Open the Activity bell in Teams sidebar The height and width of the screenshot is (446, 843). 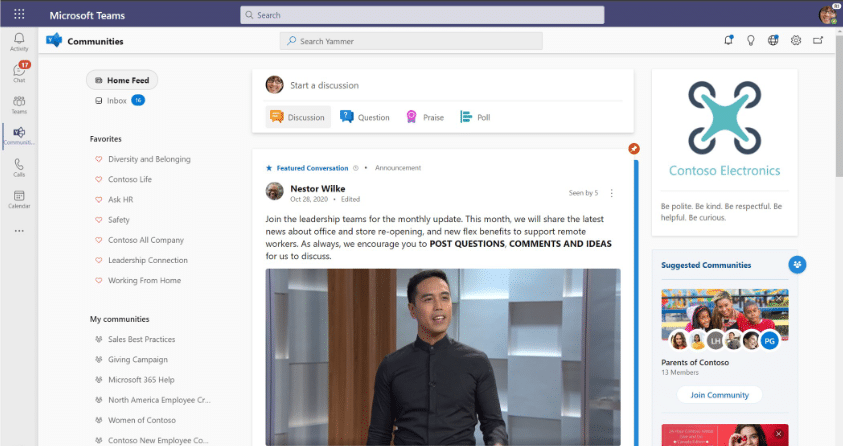tap(19, 41)
